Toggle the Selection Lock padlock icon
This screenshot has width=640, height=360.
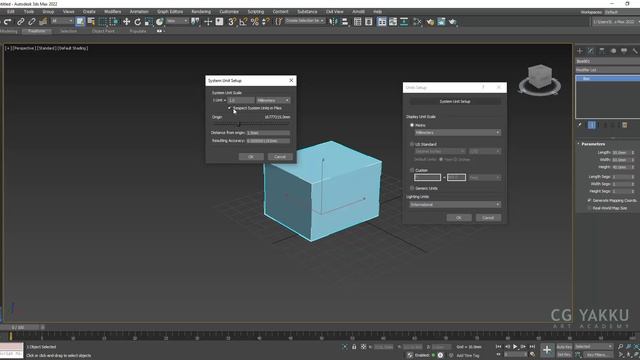pyautogui.click(x=354, y=347)
